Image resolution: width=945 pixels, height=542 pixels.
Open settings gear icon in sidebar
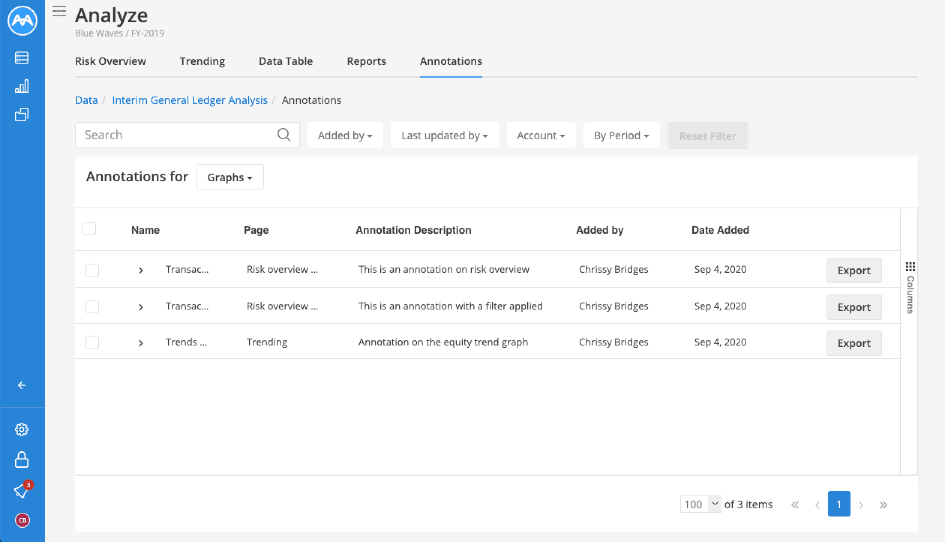click(x=22, y=429)
